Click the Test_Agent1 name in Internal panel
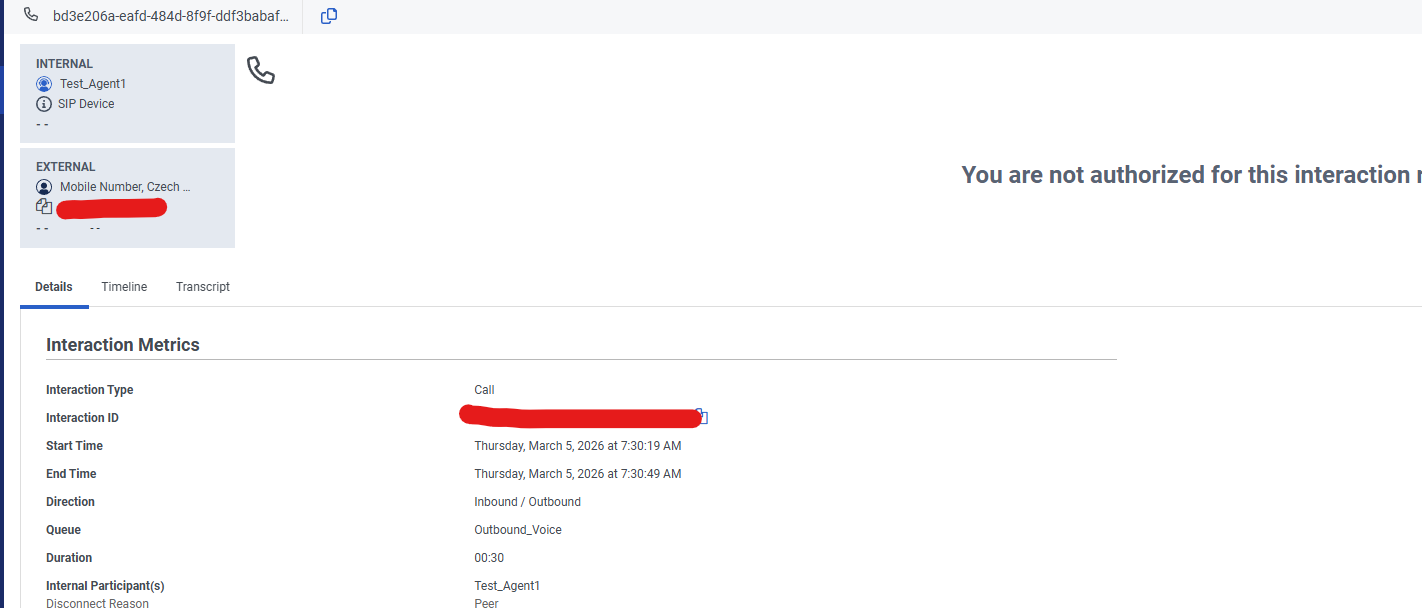The height and width of the screenshot is (608, 1422). (x=93, y=84)
